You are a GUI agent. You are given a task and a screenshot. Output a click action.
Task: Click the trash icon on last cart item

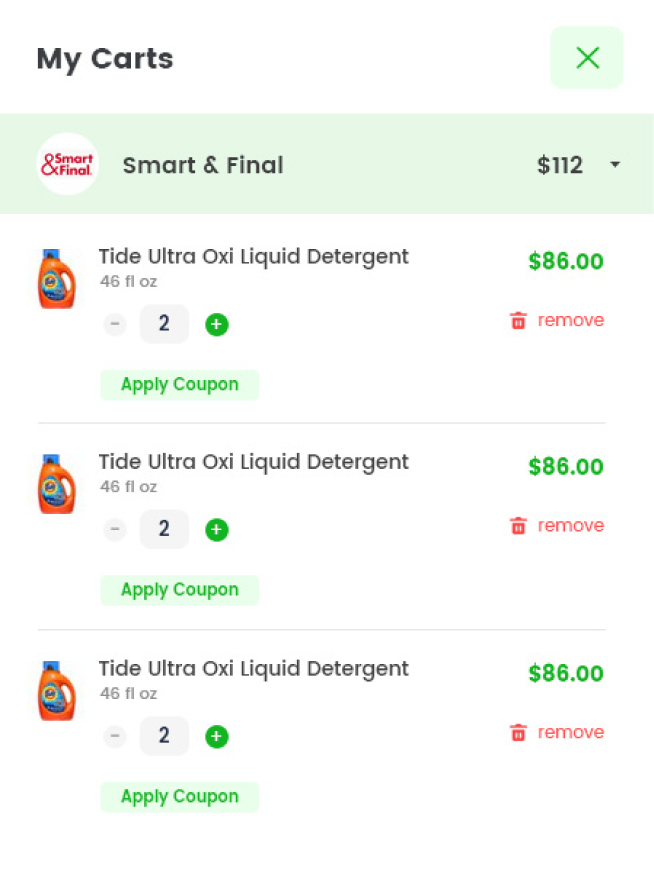coord(518,732)
